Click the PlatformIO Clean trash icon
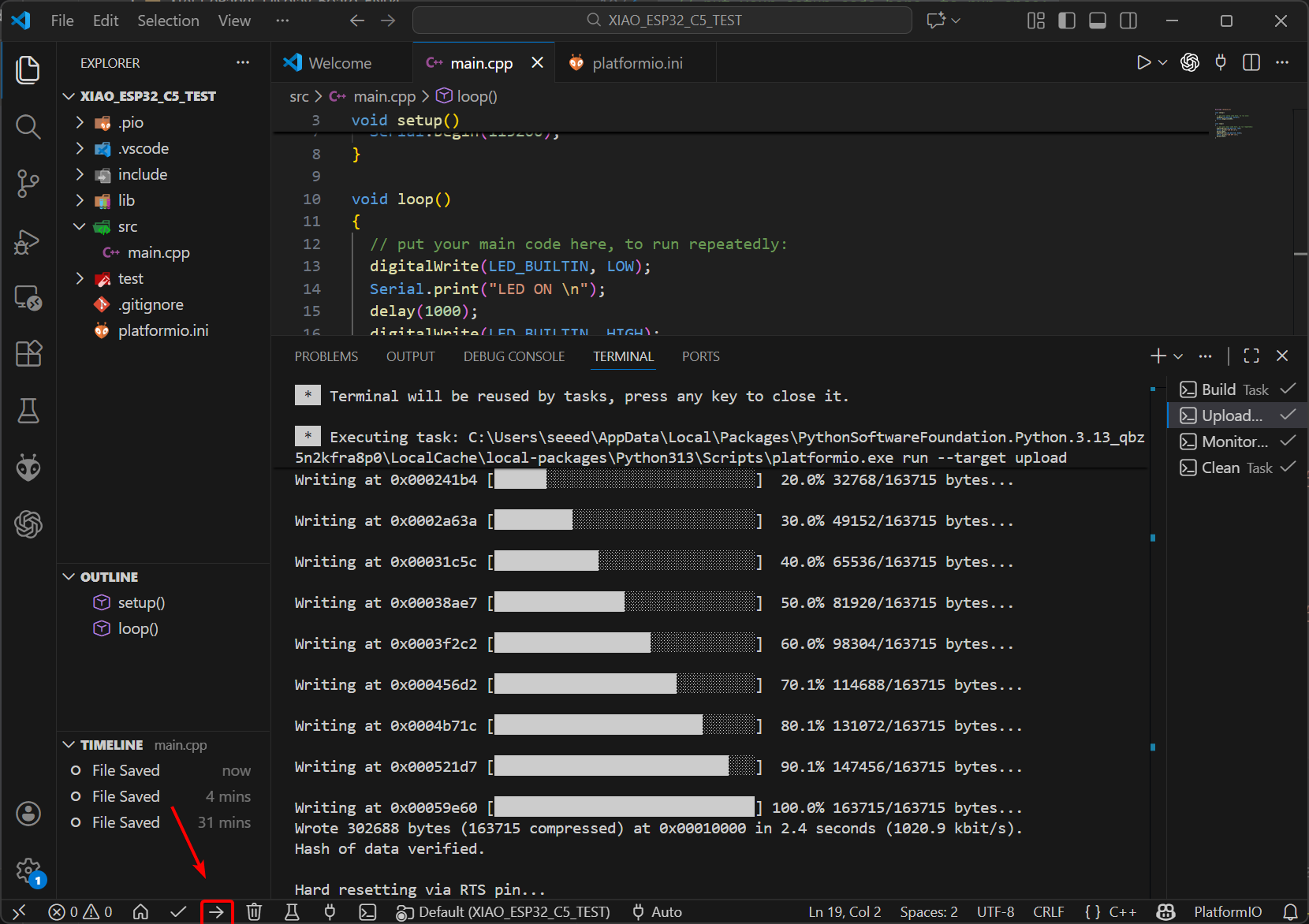The image size is (1309, 924). (x=254, y=912)
